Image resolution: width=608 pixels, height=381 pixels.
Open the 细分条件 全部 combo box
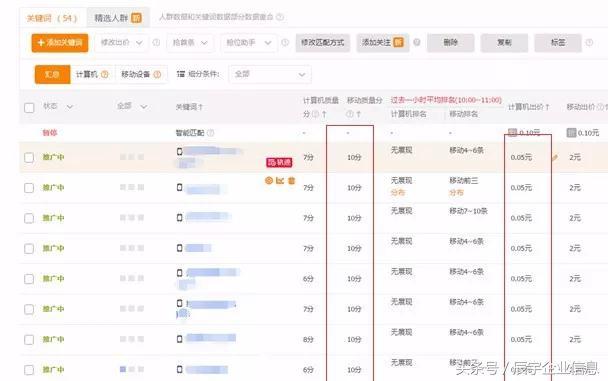(x=270, y=74)
